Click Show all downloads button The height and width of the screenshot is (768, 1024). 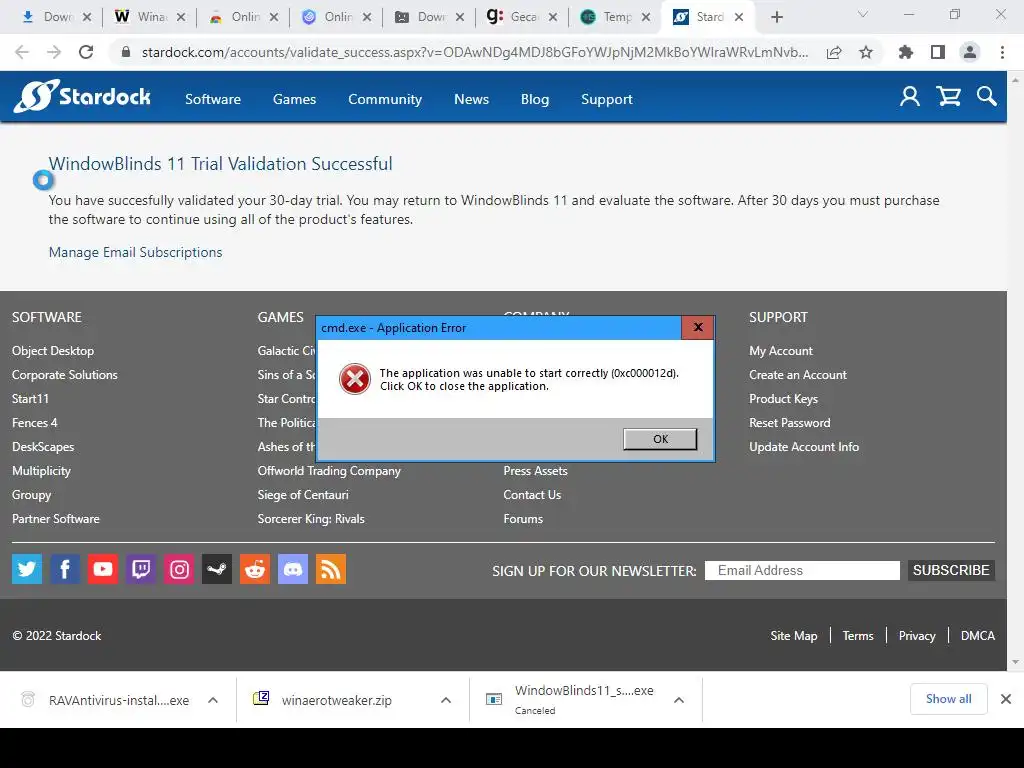click(948, 699)
